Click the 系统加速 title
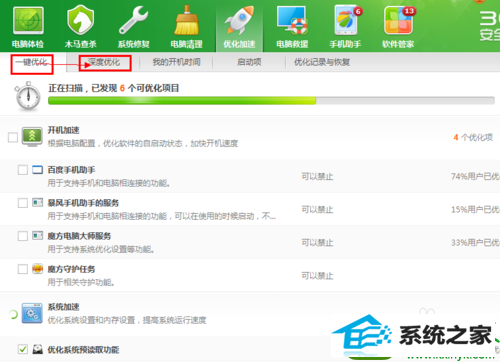 63,307
